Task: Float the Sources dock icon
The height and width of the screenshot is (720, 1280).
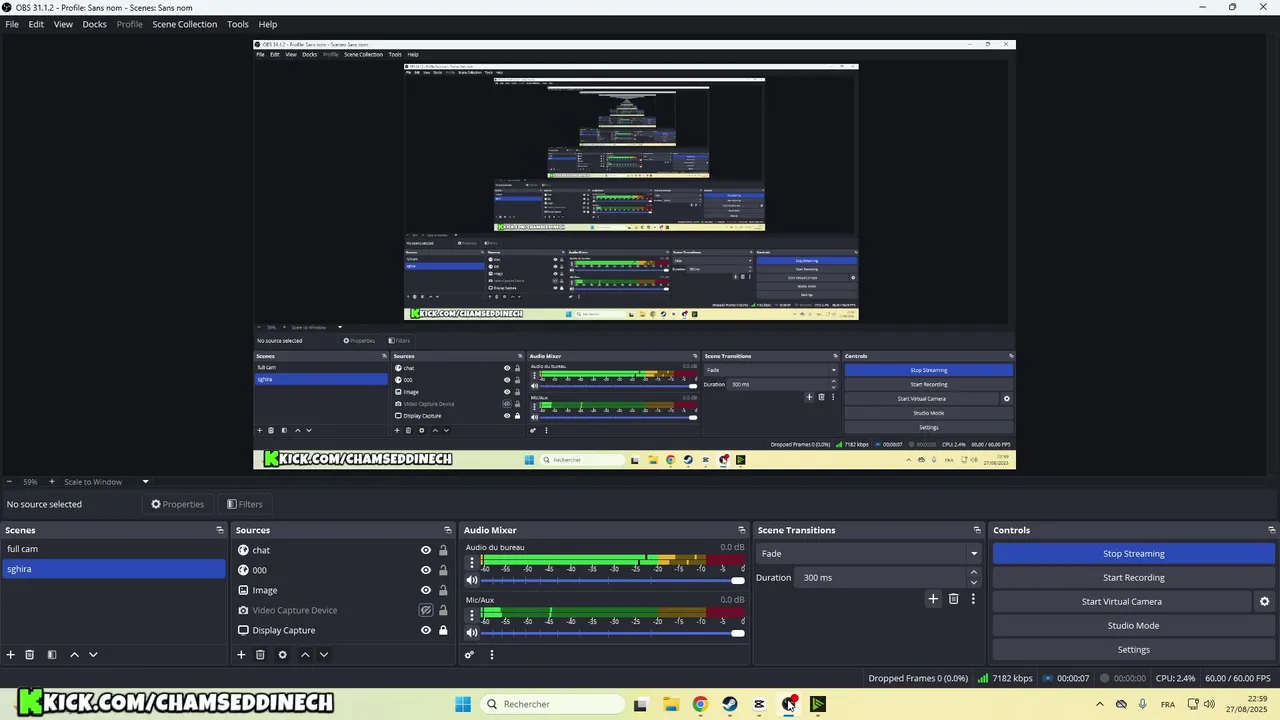Action: pos(448,530)
